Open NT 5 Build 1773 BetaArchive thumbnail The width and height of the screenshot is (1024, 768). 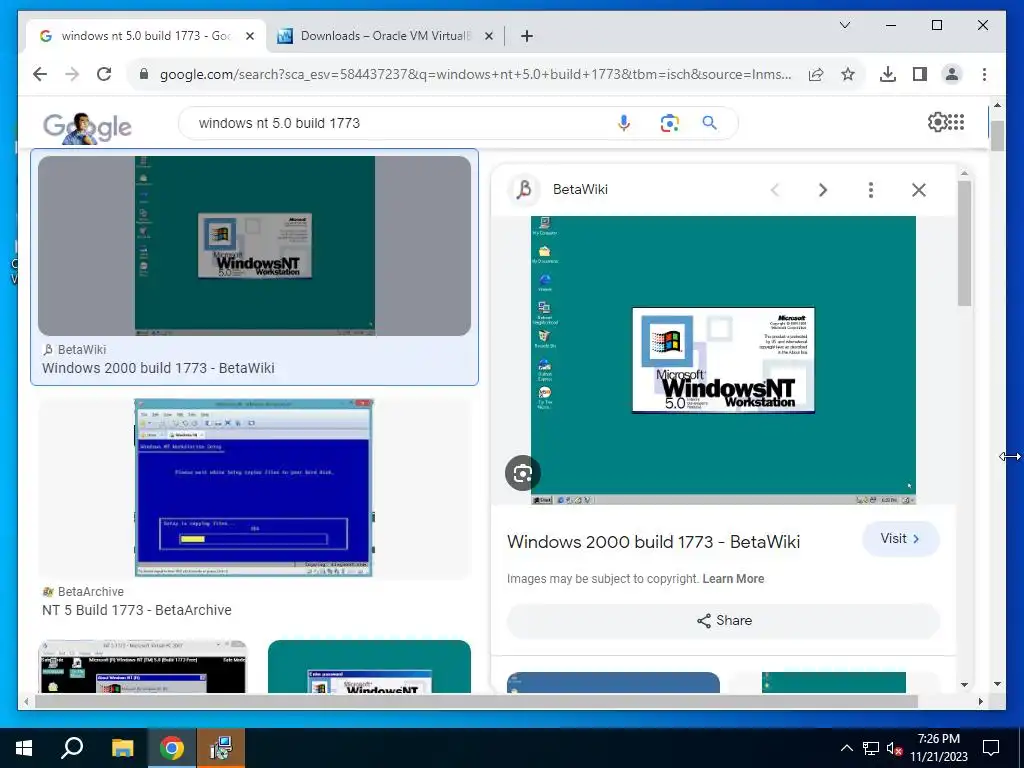coord(254,487)
